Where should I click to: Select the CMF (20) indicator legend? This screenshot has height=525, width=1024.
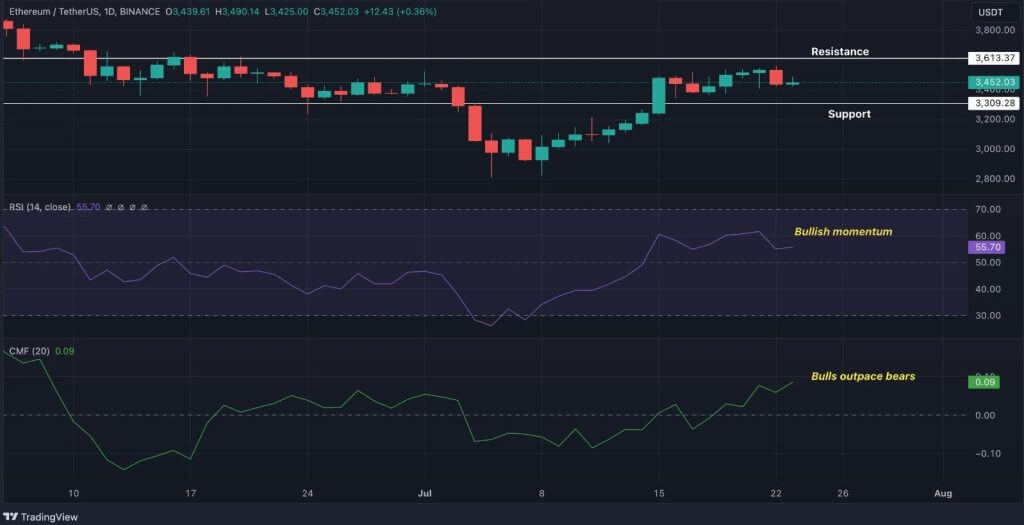tap(29, 351)
